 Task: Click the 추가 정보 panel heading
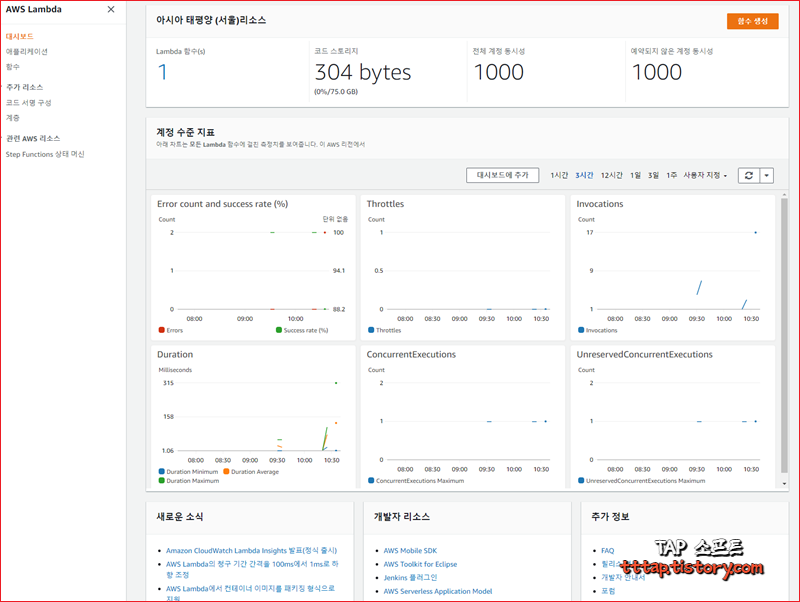click(610, 517)
